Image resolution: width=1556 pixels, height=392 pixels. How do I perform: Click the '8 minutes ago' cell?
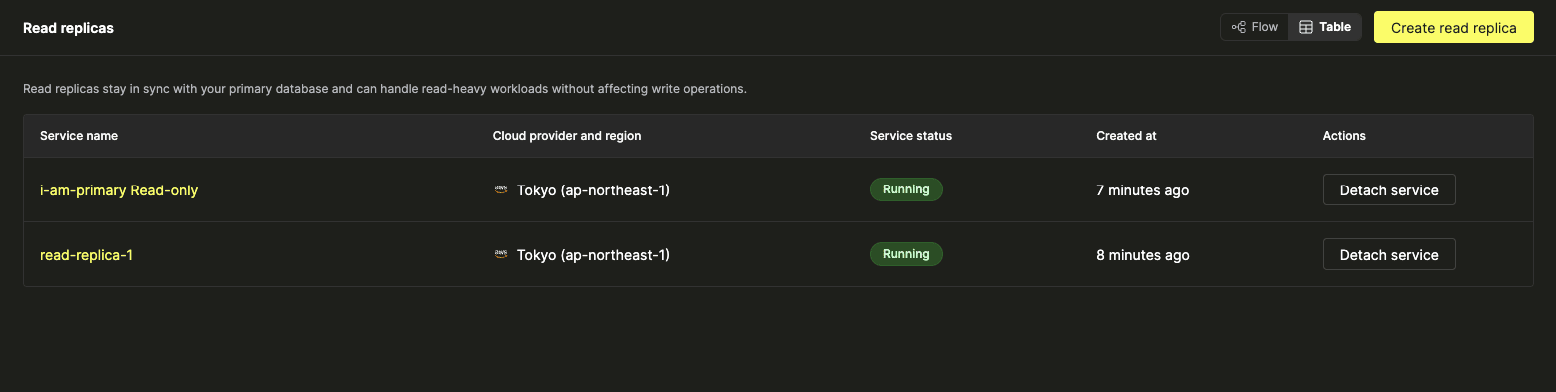pos(1143,255)
